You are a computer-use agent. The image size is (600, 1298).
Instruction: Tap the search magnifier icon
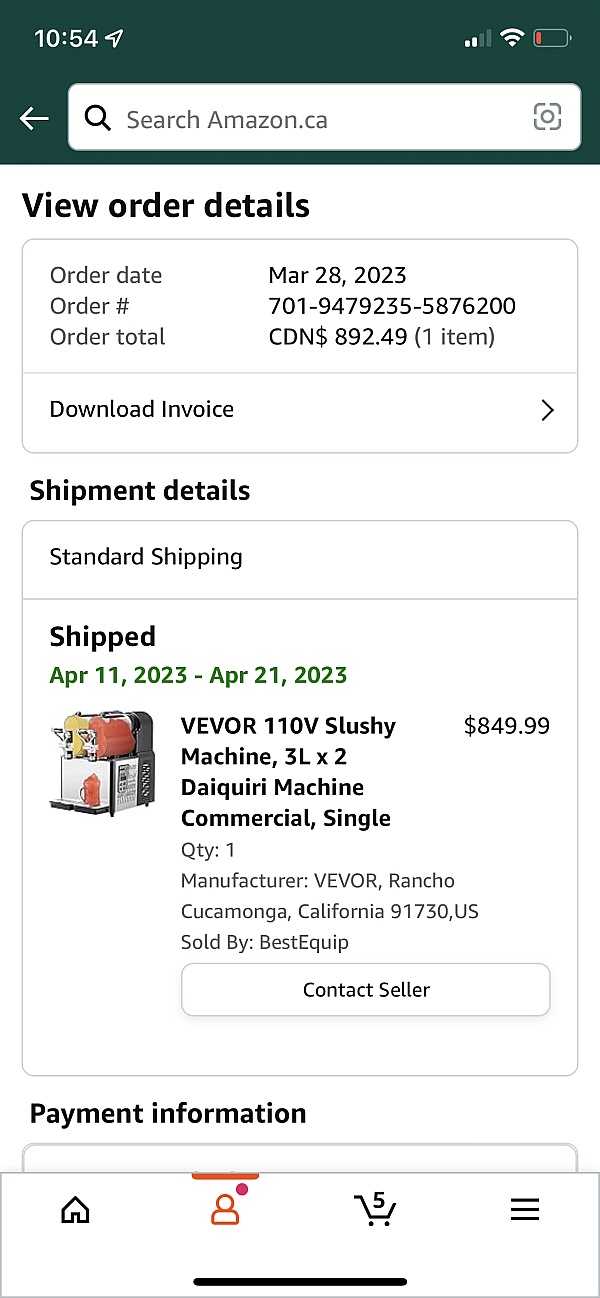(x=97, y=118)
